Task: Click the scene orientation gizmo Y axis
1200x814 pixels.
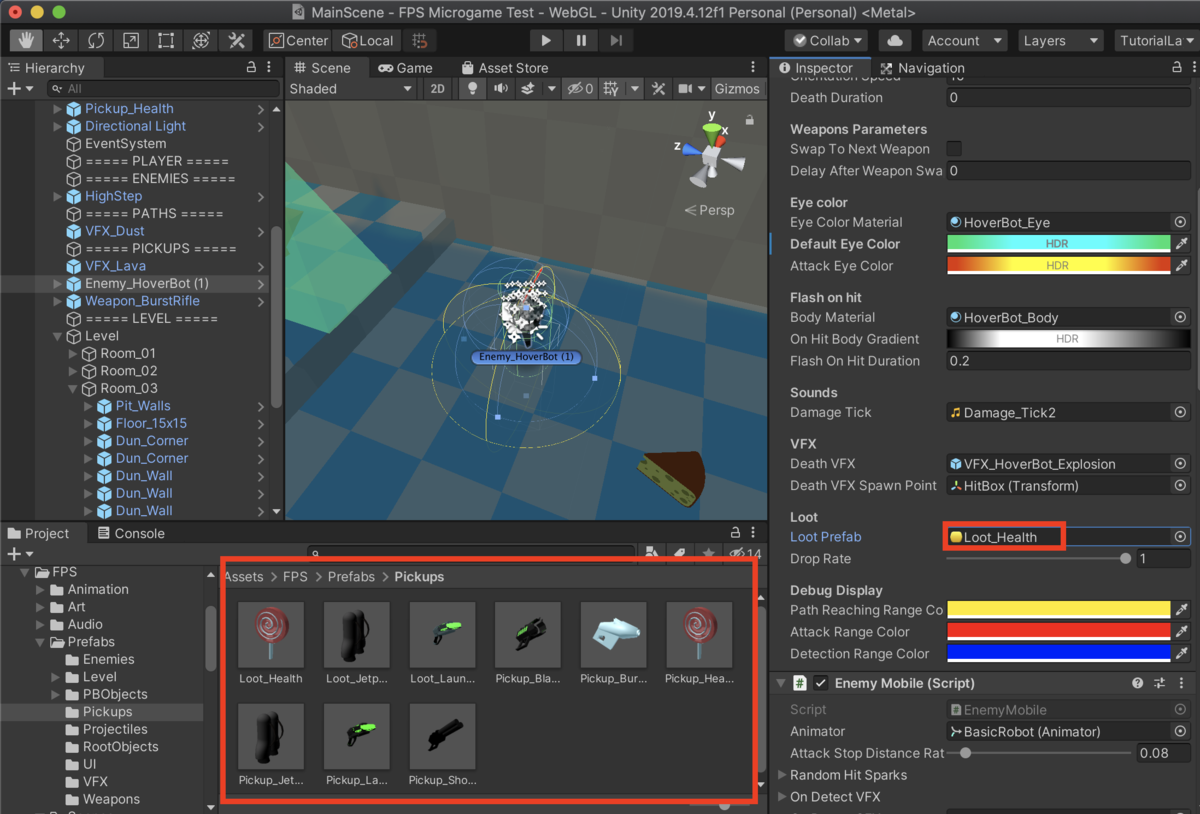Action: (713, 128)
